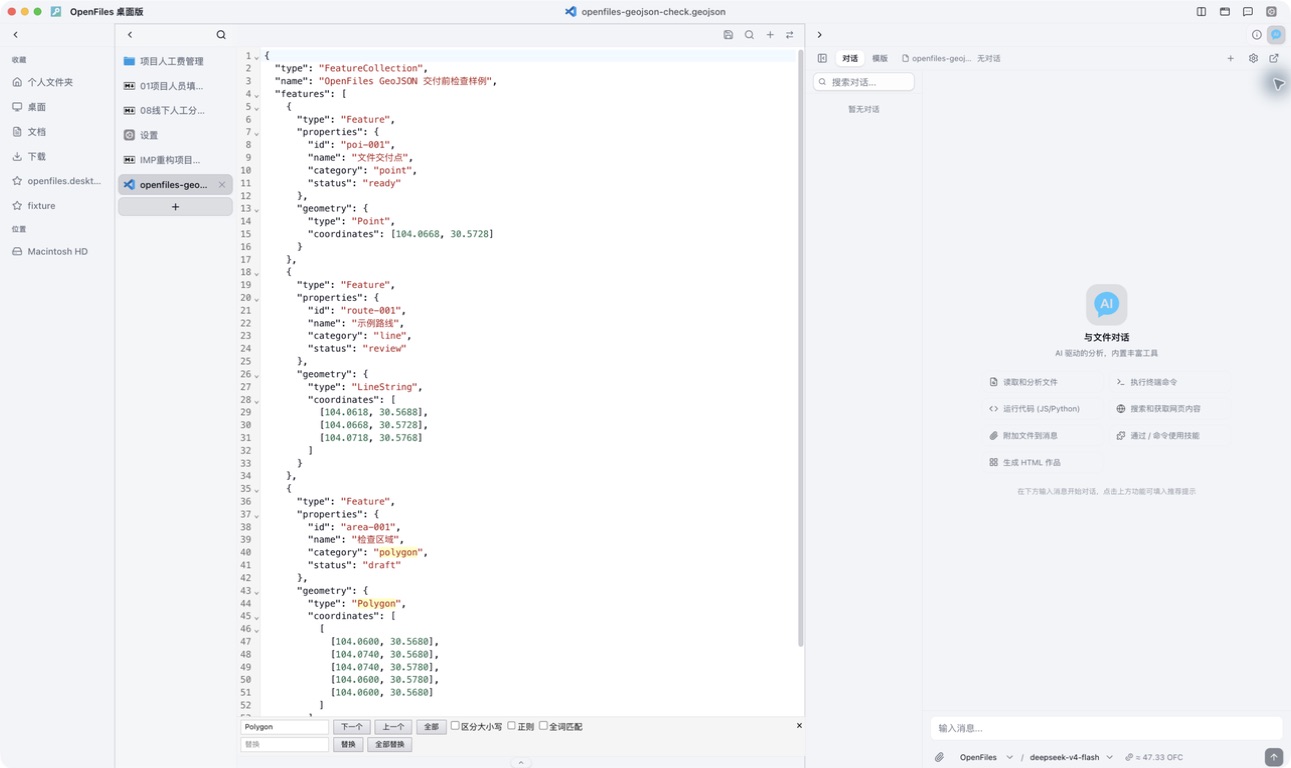Viewport: 1291px width, 768px height.
Task: Click the editor vertical scrollbar
Action: click(800, 348)
